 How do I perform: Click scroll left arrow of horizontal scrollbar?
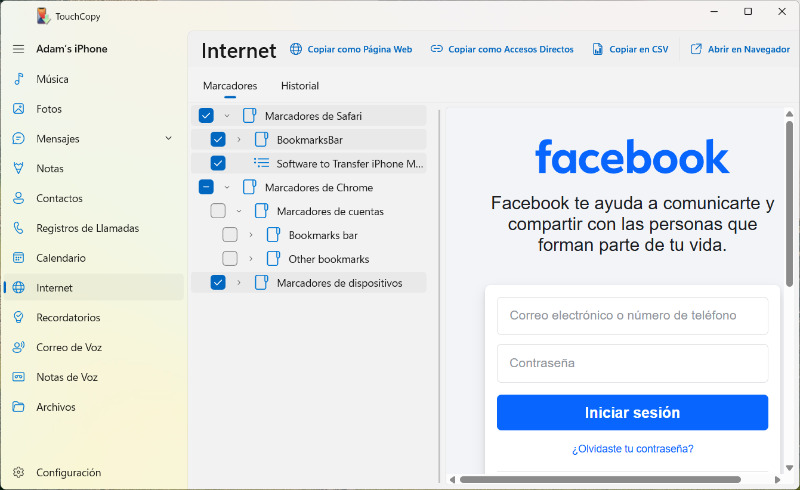tap(452, 479)
